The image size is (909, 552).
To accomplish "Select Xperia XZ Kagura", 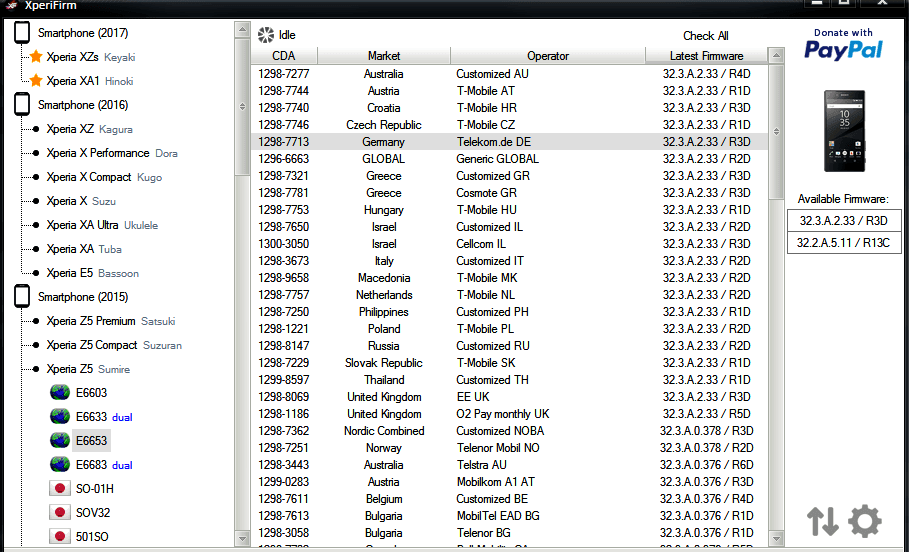I will click(90, 129).
